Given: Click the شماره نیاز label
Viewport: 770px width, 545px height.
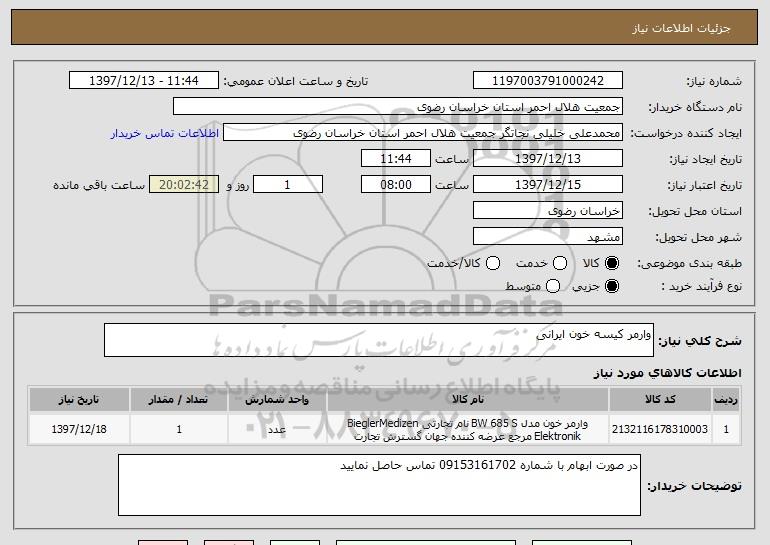Looking at the screenshot, I should pyautogui.click(x=714, y=81).
